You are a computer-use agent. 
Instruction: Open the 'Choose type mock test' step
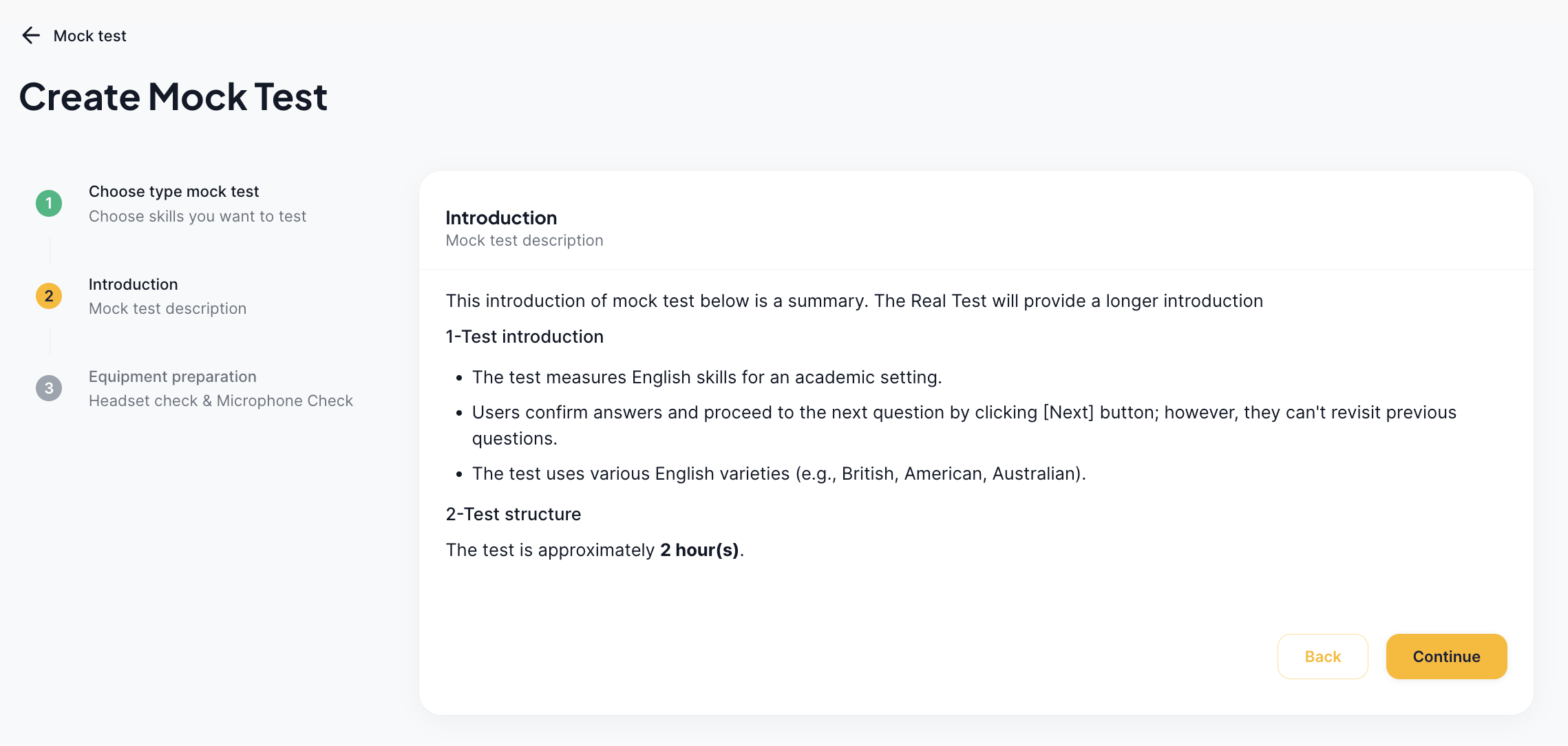[x=173, y=191]
